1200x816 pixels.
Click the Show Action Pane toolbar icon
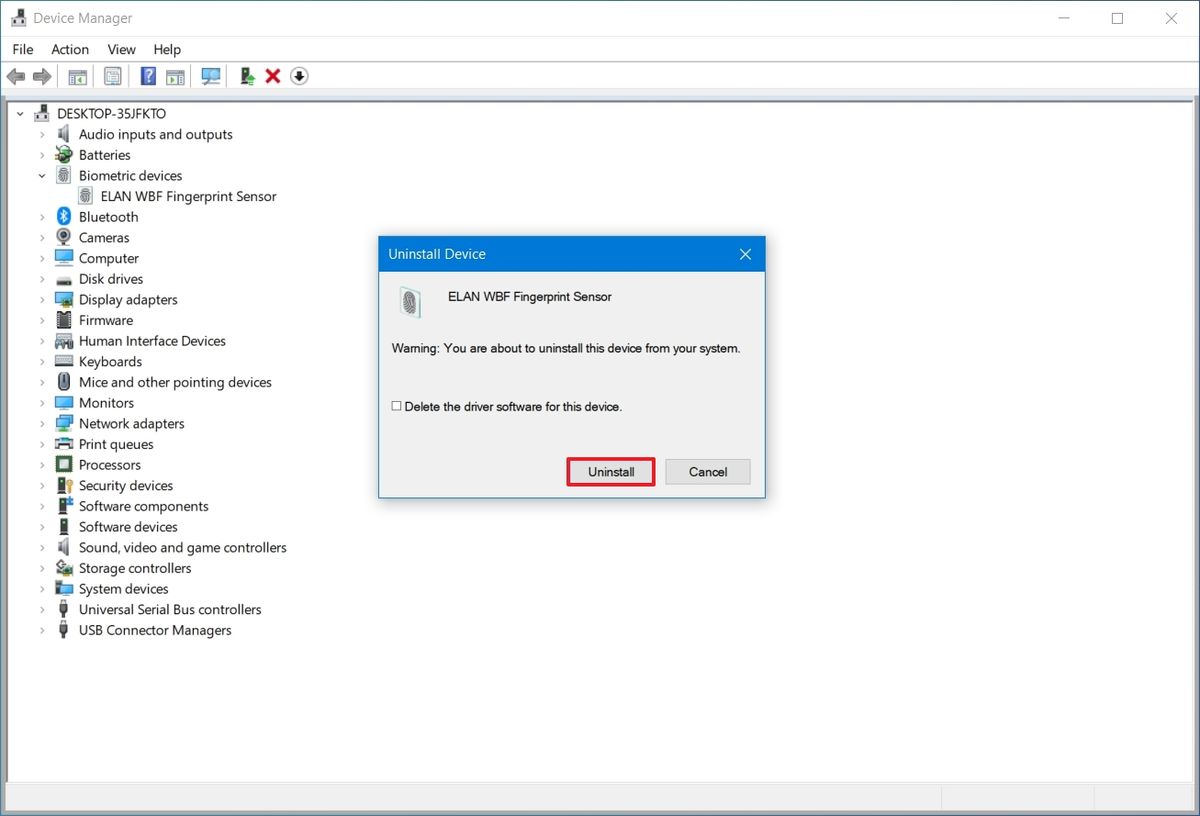tap(176, 76)
